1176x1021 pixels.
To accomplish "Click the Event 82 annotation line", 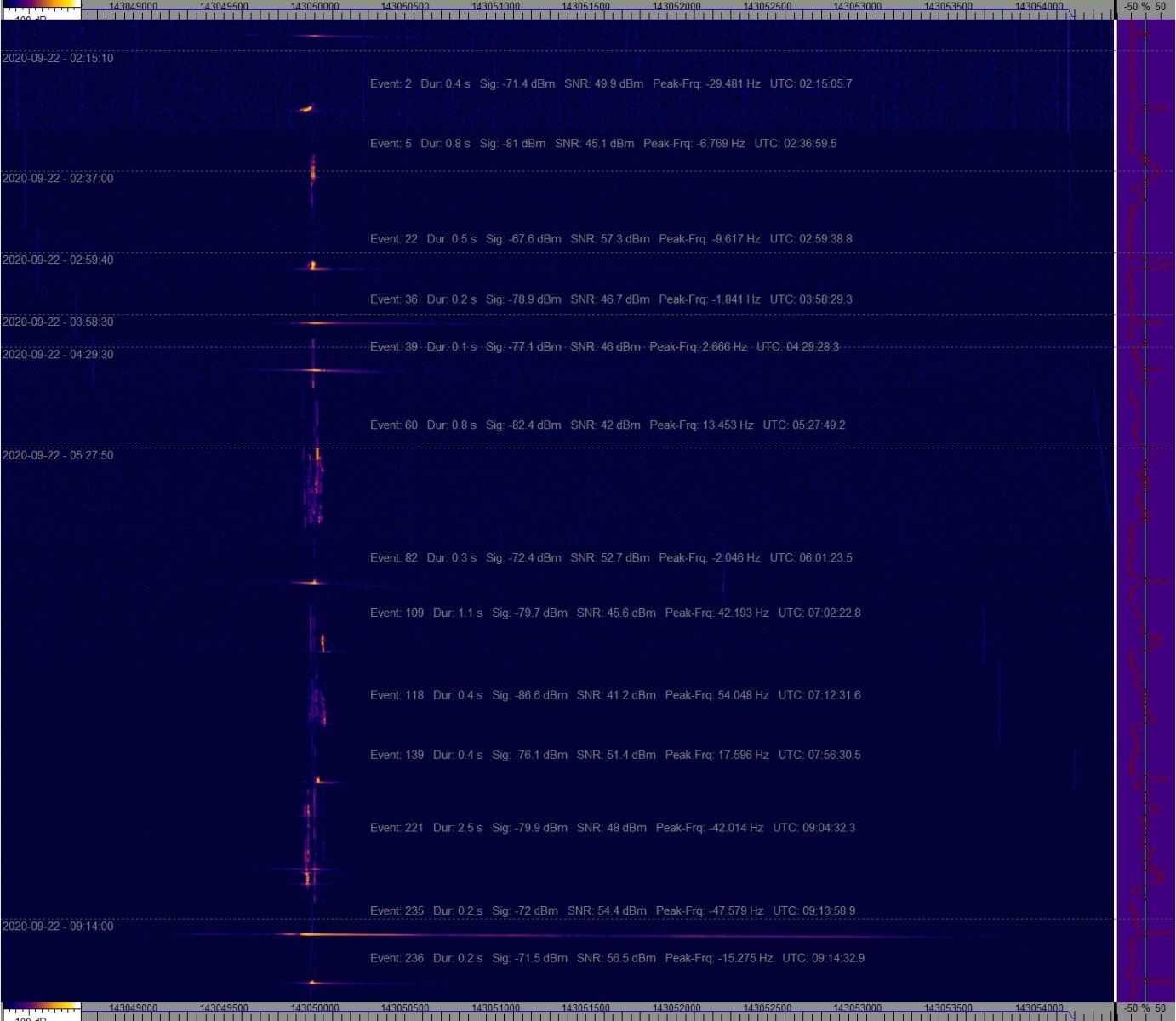I will [x=611, y=557].
